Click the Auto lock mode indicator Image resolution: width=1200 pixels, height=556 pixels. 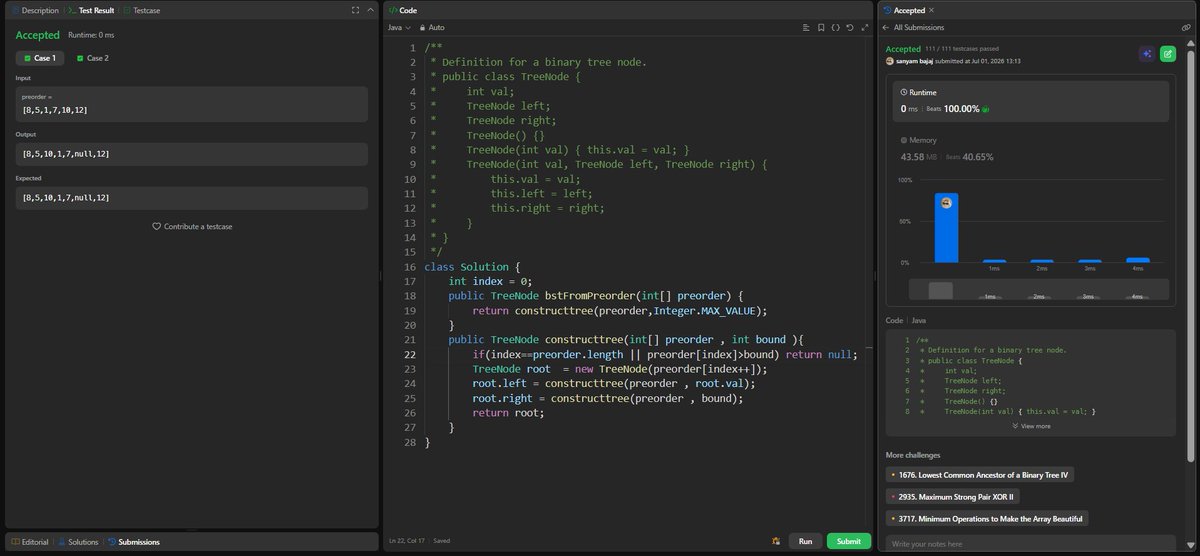(432, 28)
